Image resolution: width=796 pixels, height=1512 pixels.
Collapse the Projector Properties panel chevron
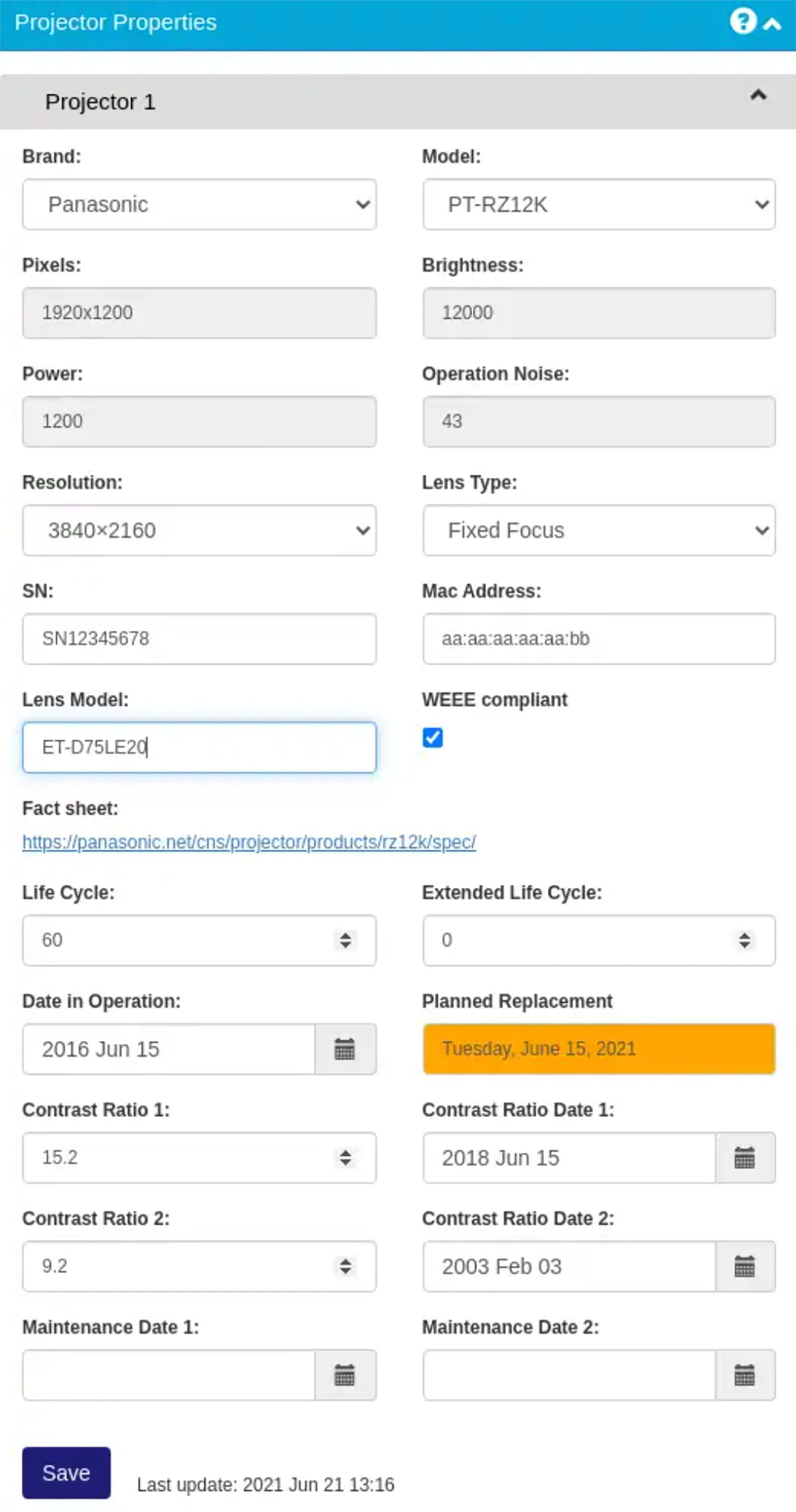pos(772,25)
